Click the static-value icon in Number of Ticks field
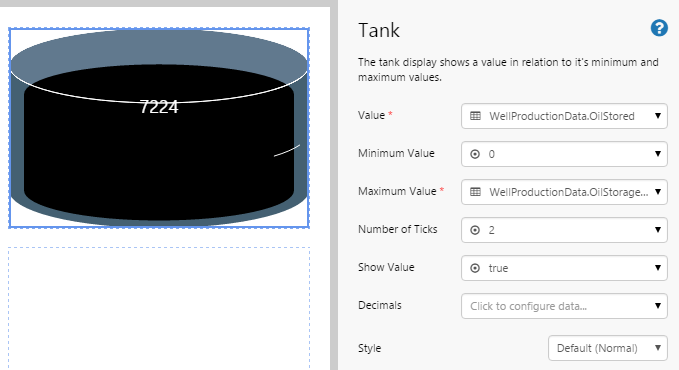The image size is (679, 370). point(475,230)
